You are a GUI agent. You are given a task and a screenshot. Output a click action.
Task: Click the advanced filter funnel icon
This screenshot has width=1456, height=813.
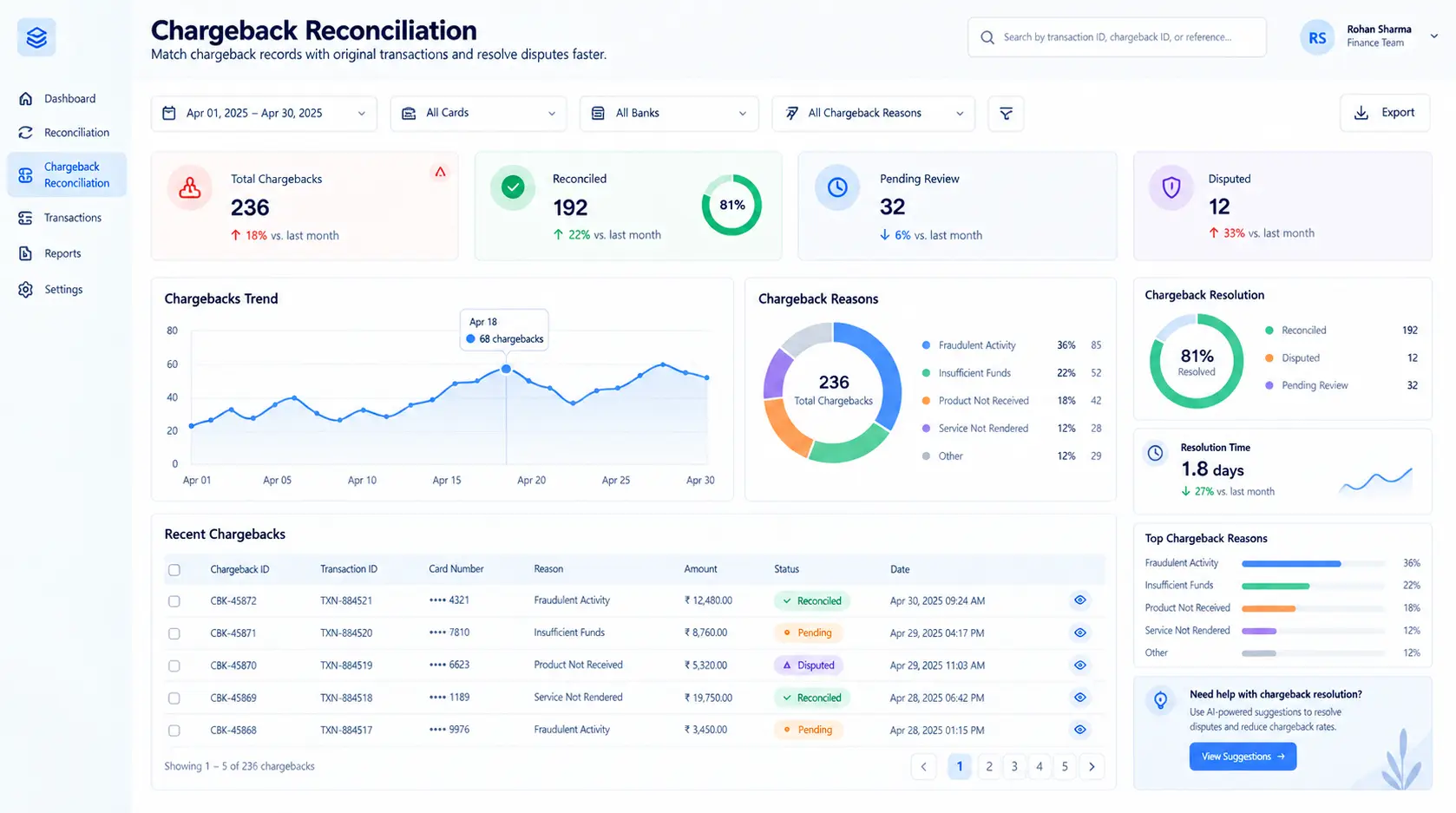tap(1006, 114)
